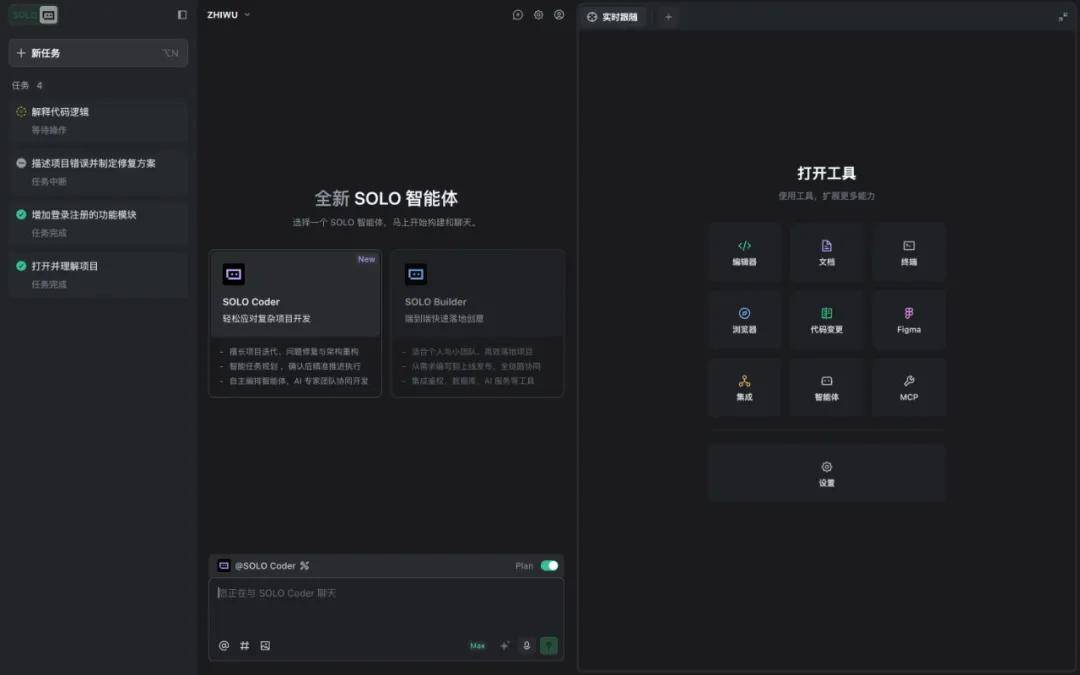Send the message with green button

point(549,645)
